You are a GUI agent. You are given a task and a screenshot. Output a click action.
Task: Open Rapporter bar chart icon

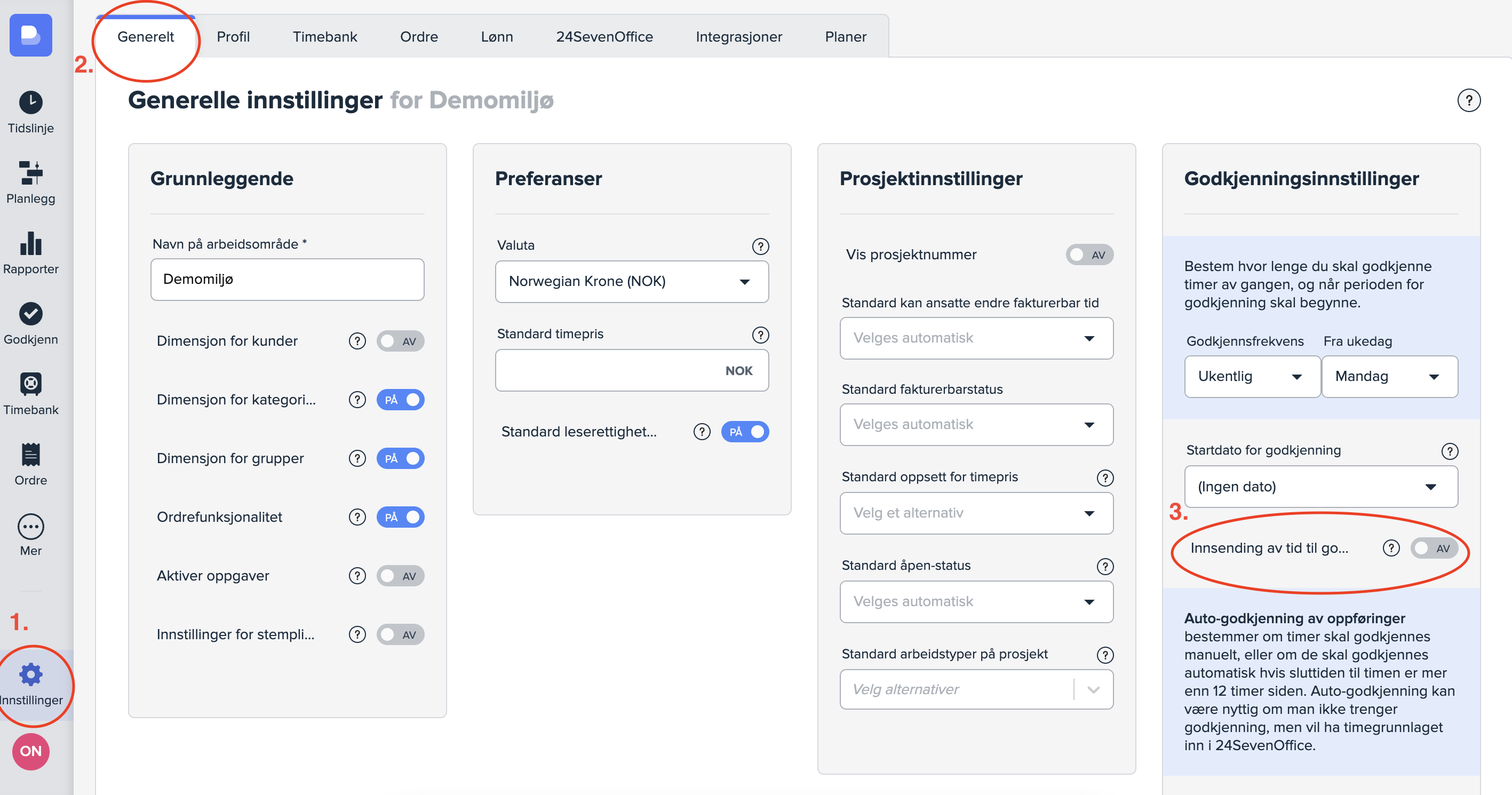30,244
